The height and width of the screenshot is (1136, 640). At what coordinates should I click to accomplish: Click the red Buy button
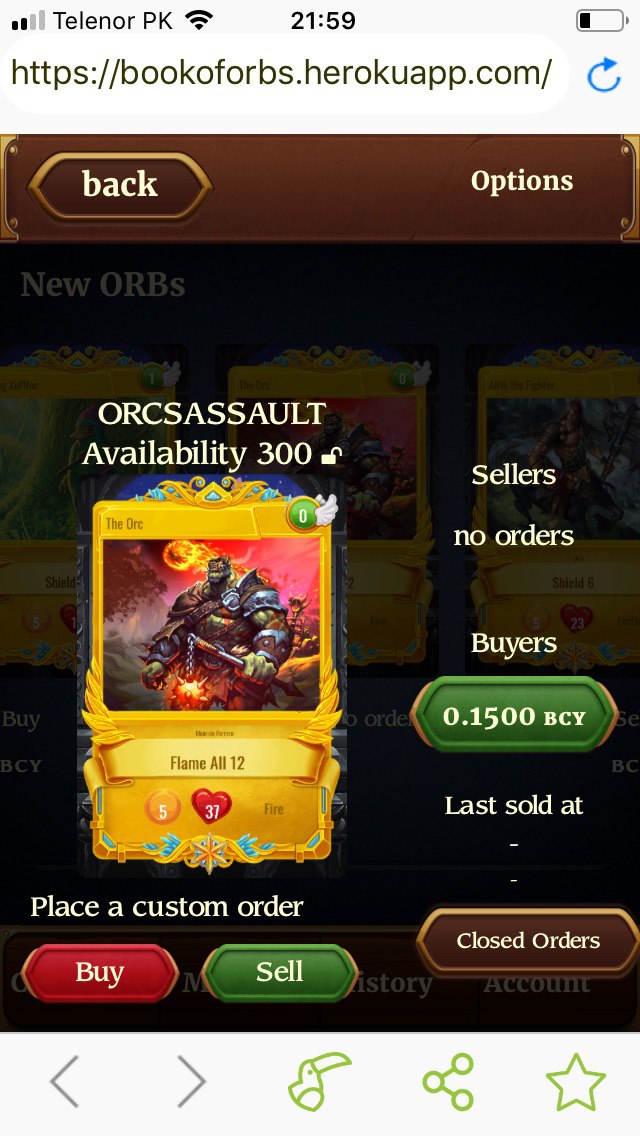tap(100, 972)
